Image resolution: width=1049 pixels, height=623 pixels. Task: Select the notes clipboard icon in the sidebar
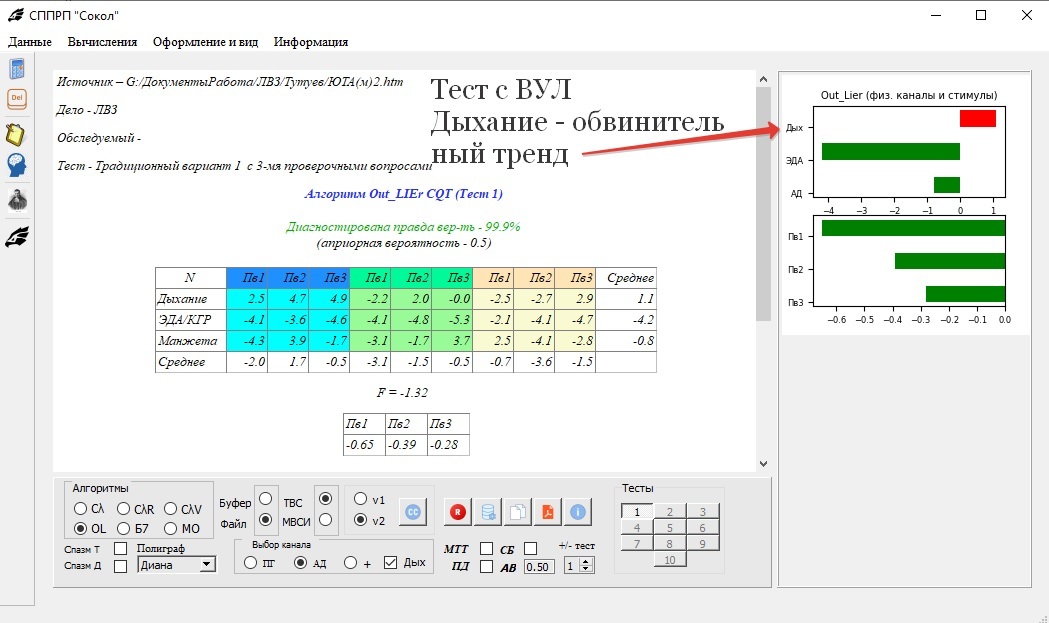(16, 131)
